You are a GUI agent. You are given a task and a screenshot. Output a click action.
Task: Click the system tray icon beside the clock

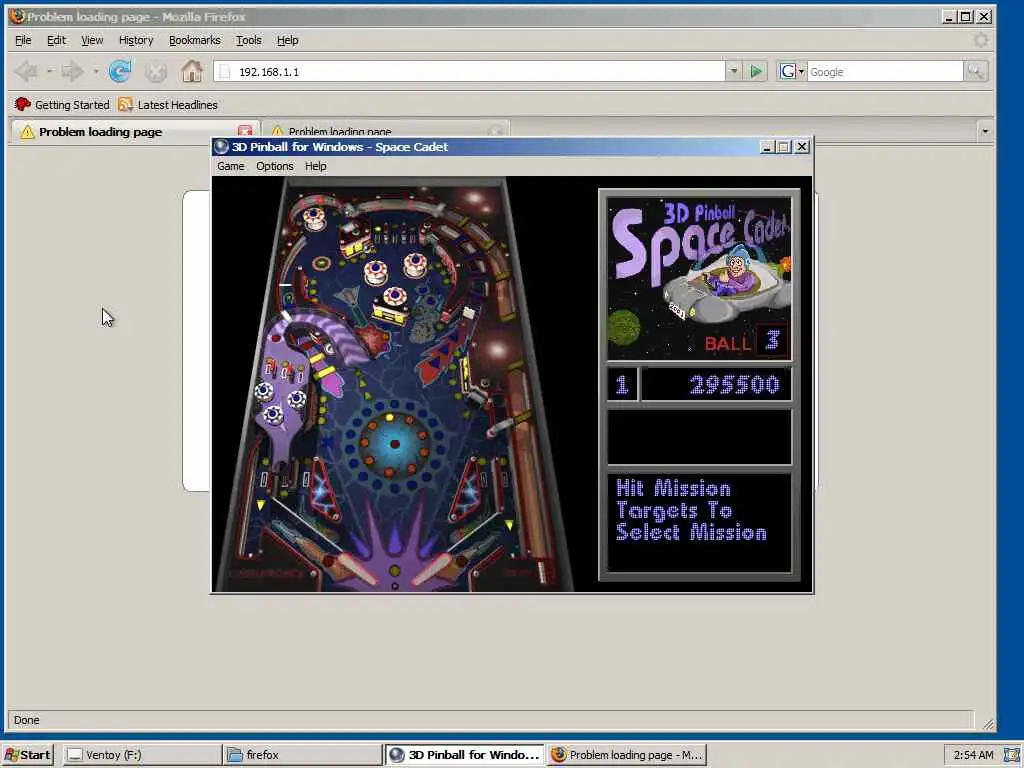(1011, 755)
